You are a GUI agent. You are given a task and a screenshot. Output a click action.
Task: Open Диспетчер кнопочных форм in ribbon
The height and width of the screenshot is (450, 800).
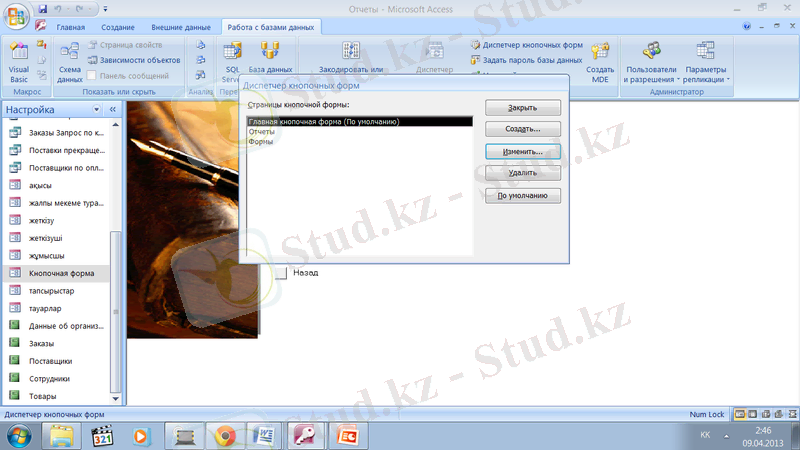coord(527,45)
